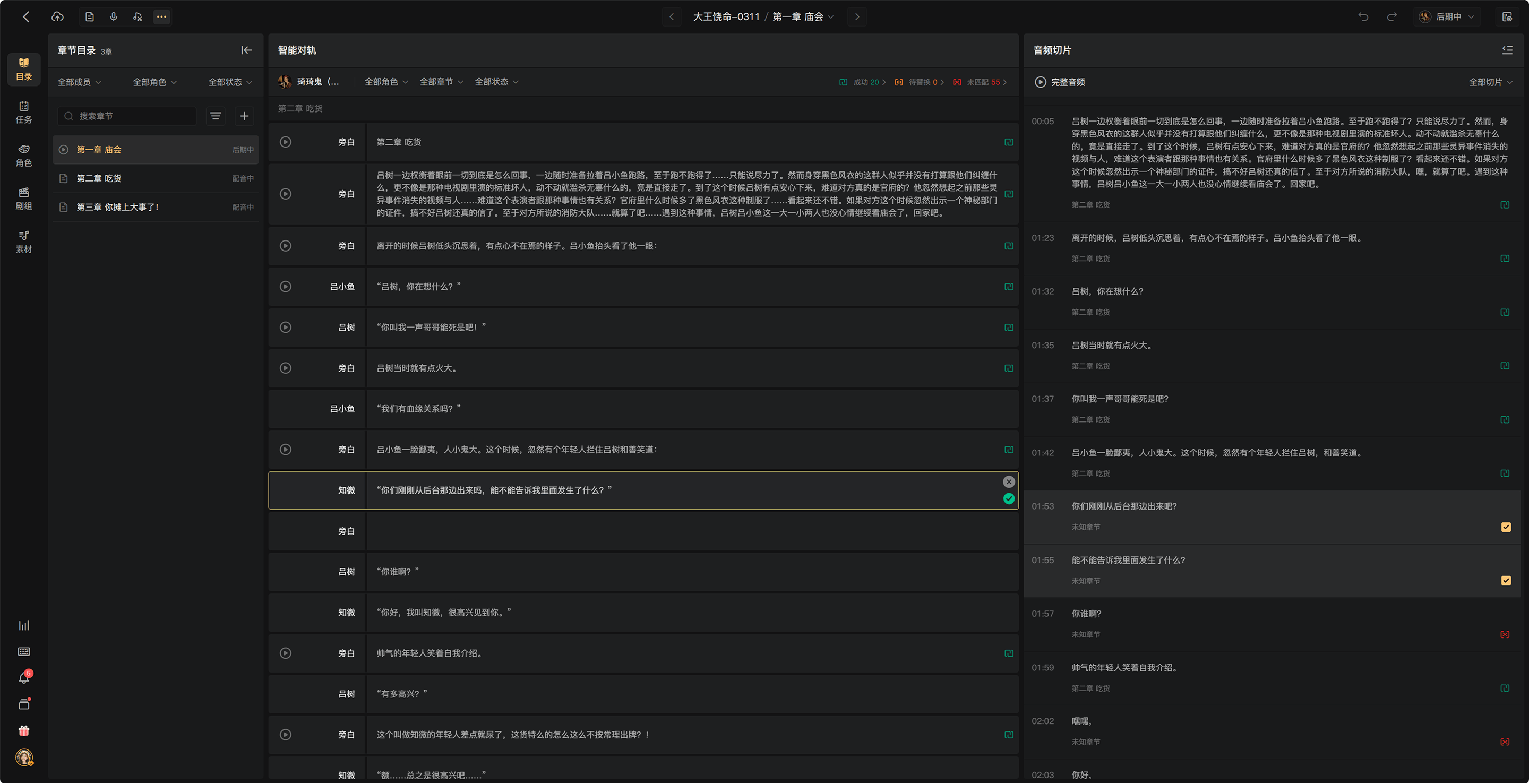Click the cloud upload icon in top bar

click(x=57, y=16)
